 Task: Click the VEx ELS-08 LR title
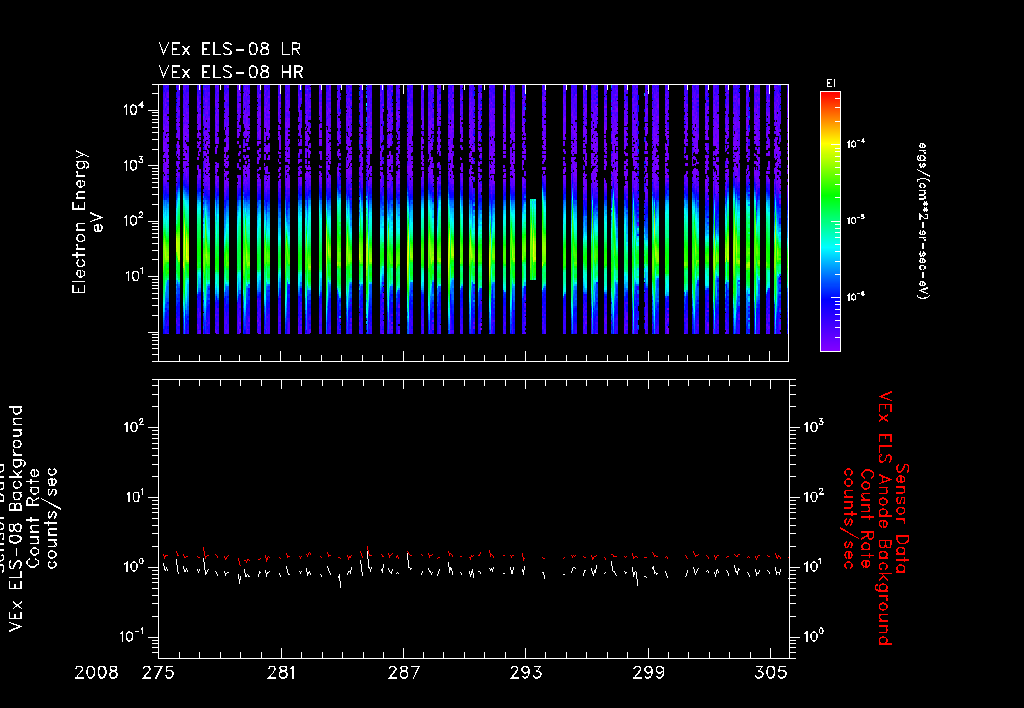pyautogui.click(x=229, y=49)
